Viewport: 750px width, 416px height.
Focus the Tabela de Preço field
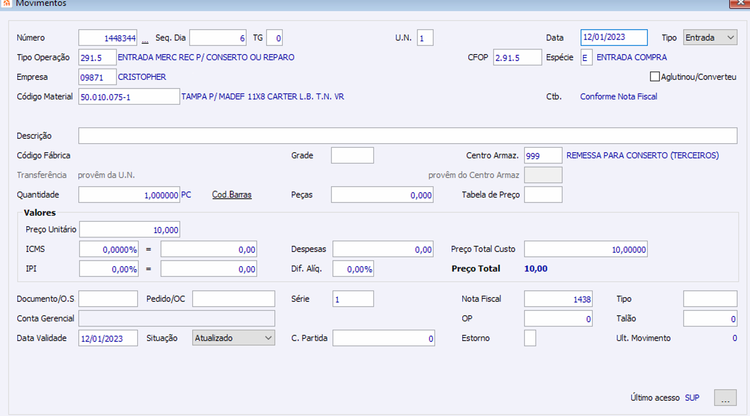pos(543,195)
